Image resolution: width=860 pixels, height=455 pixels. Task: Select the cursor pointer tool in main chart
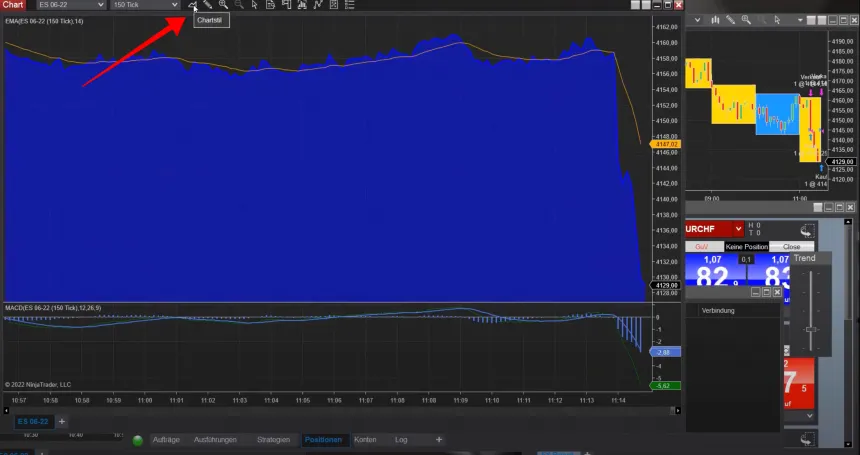pyautogui.click(x=254, y=5)
